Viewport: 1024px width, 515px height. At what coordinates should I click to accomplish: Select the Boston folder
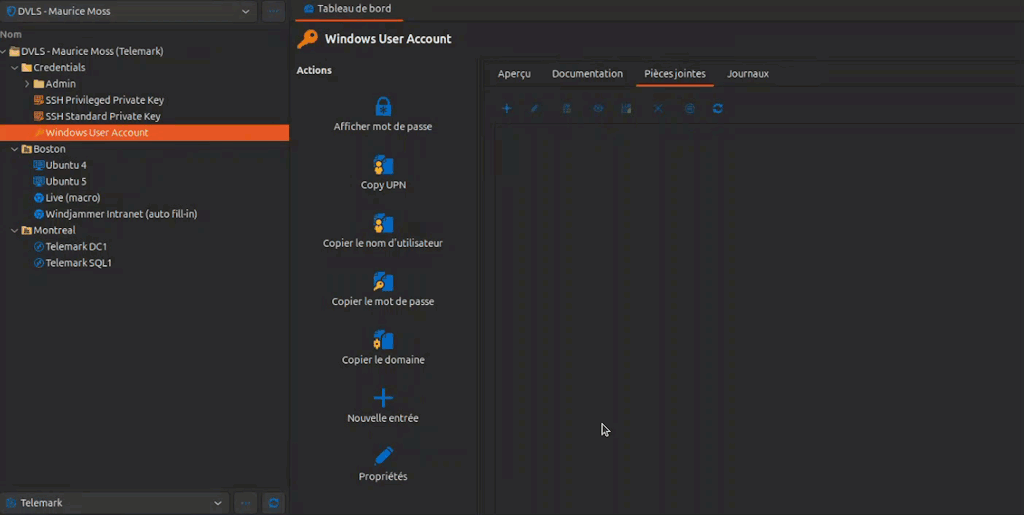[x=49, y=149]
